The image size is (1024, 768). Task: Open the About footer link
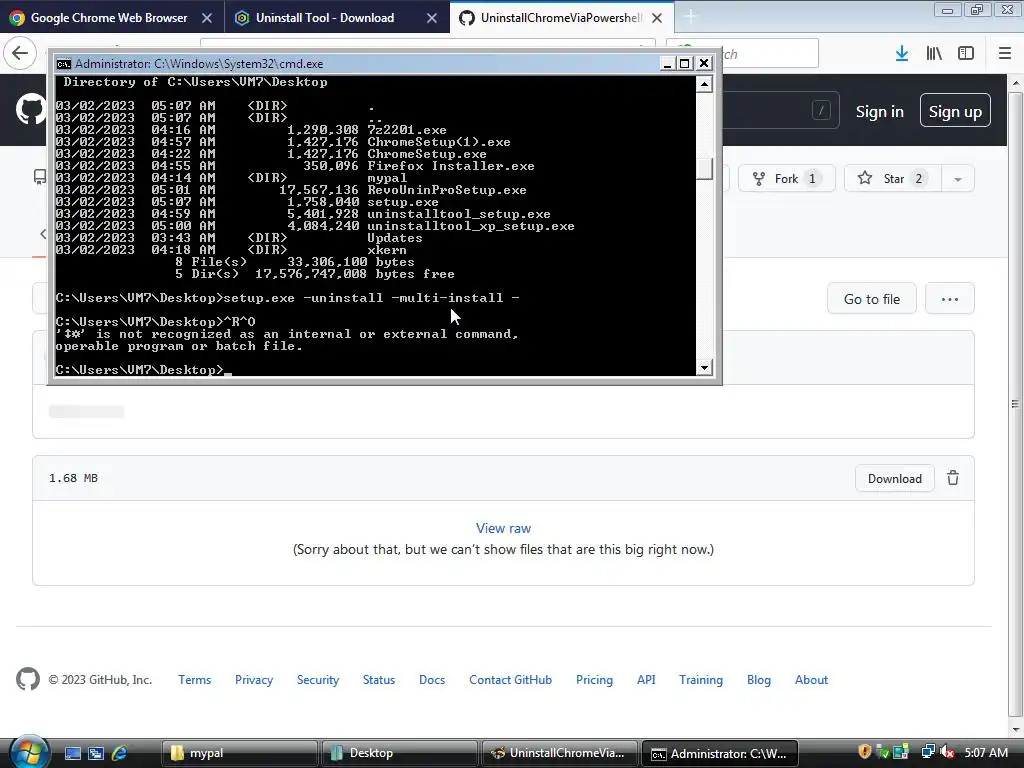tap(811, 680)
